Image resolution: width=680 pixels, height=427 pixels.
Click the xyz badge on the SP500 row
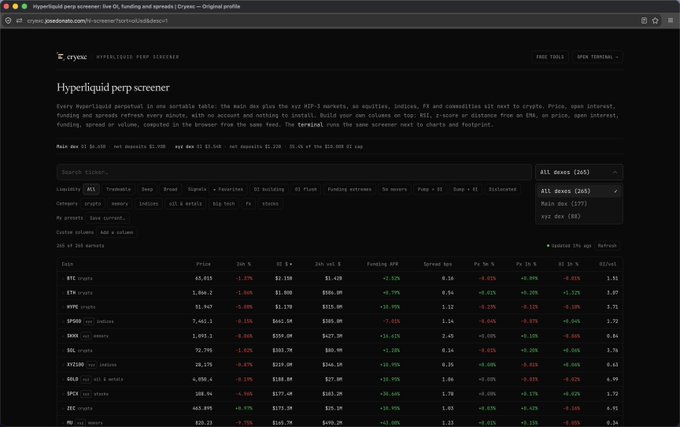pos(89,322)
